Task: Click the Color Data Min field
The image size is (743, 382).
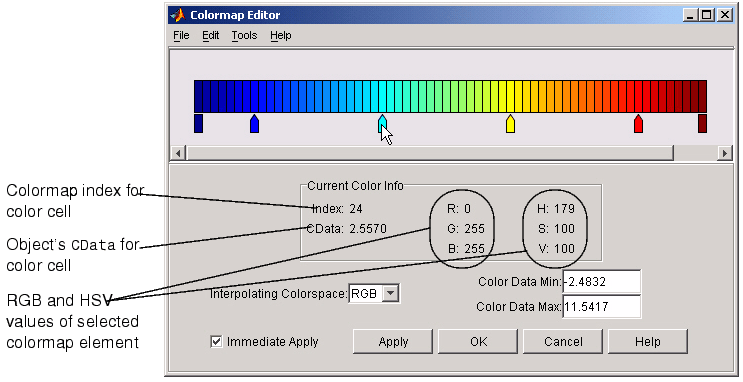Action: [601, 282]
